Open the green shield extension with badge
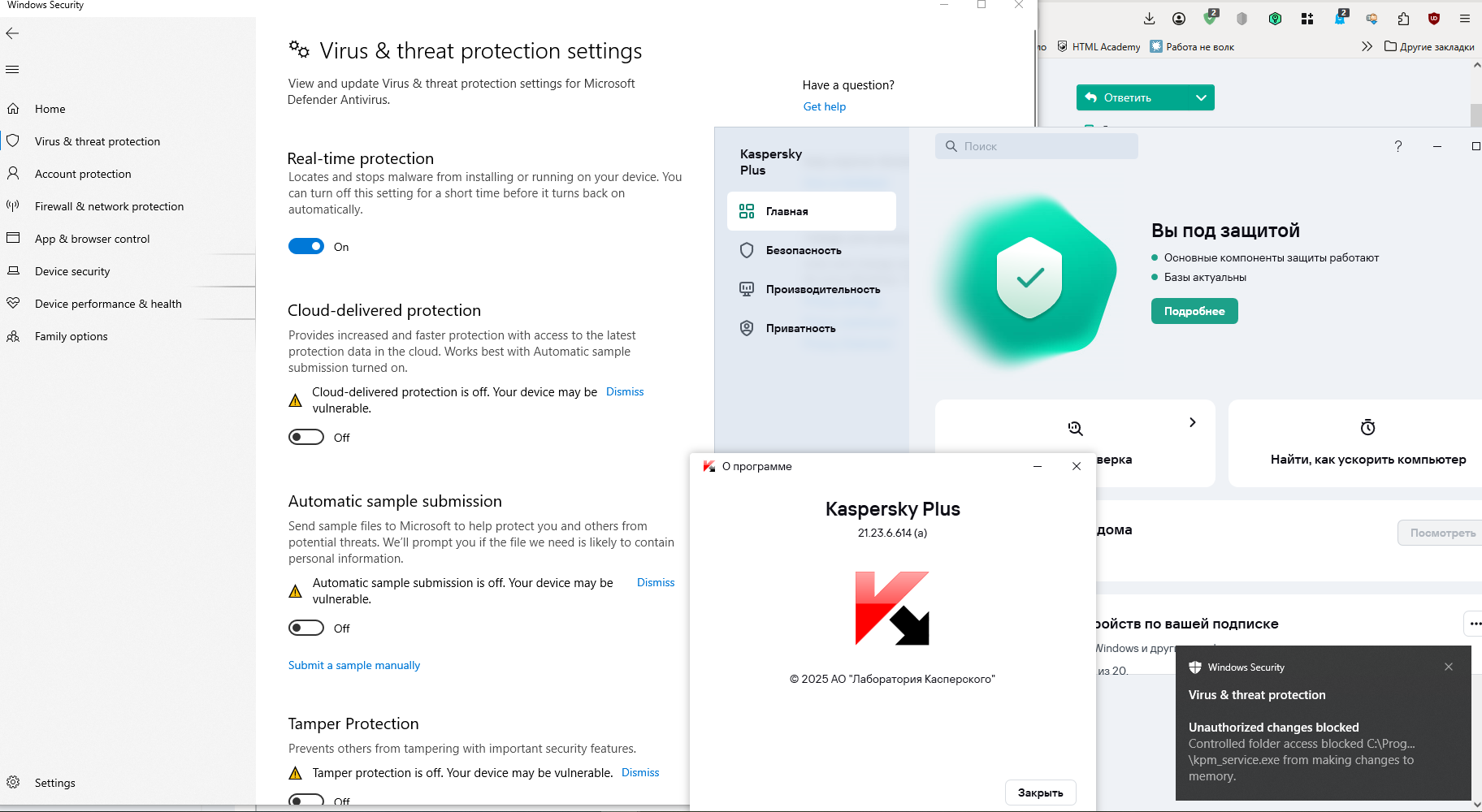Viewport: 1482px width, 812px height. coord(1211,18)
